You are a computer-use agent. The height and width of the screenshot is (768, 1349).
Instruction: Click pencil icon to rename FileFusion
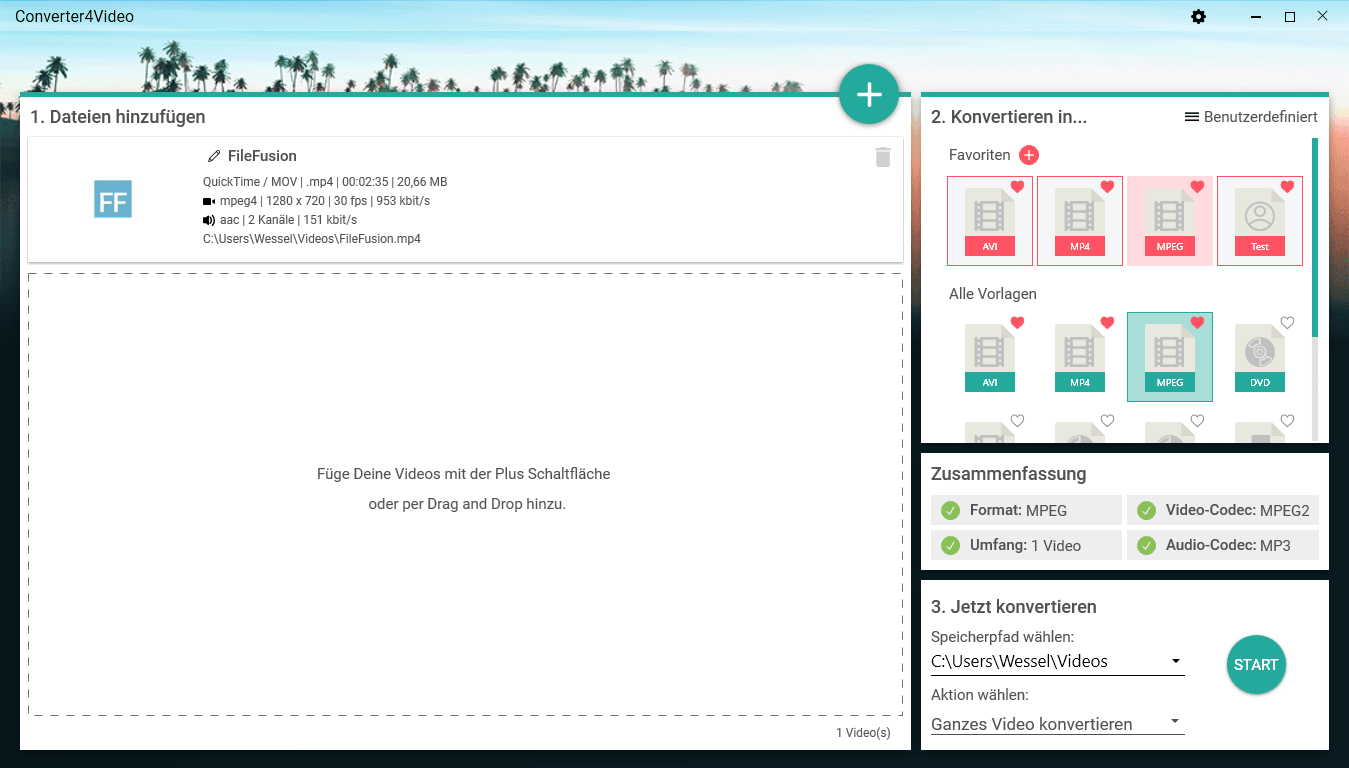[x=213, y=156]
